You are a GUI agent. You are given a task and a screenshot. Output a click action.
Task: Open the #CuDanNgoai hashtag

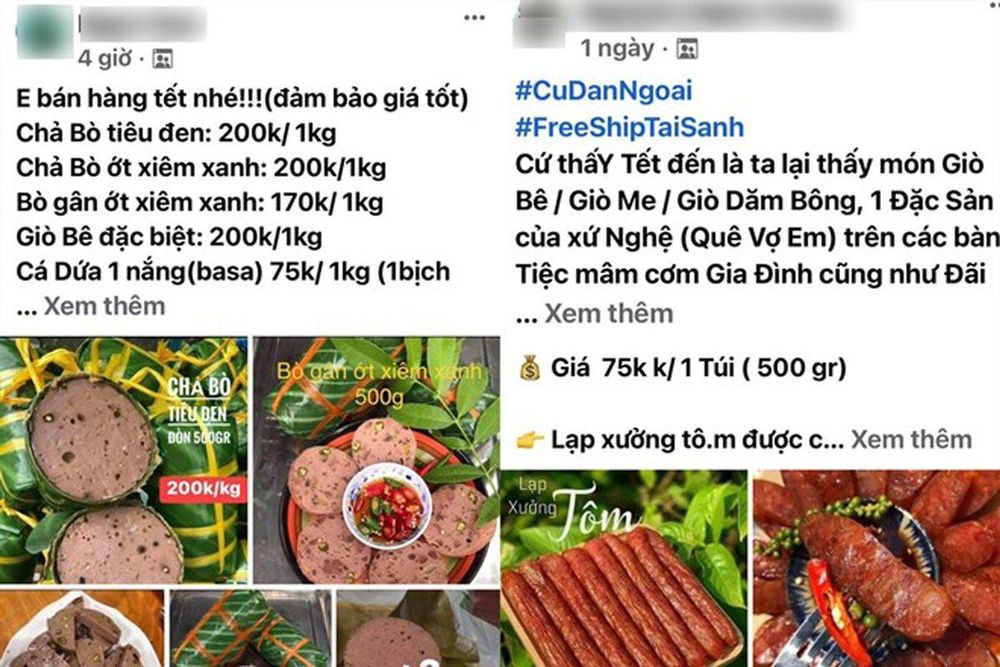tap(603, 91)
